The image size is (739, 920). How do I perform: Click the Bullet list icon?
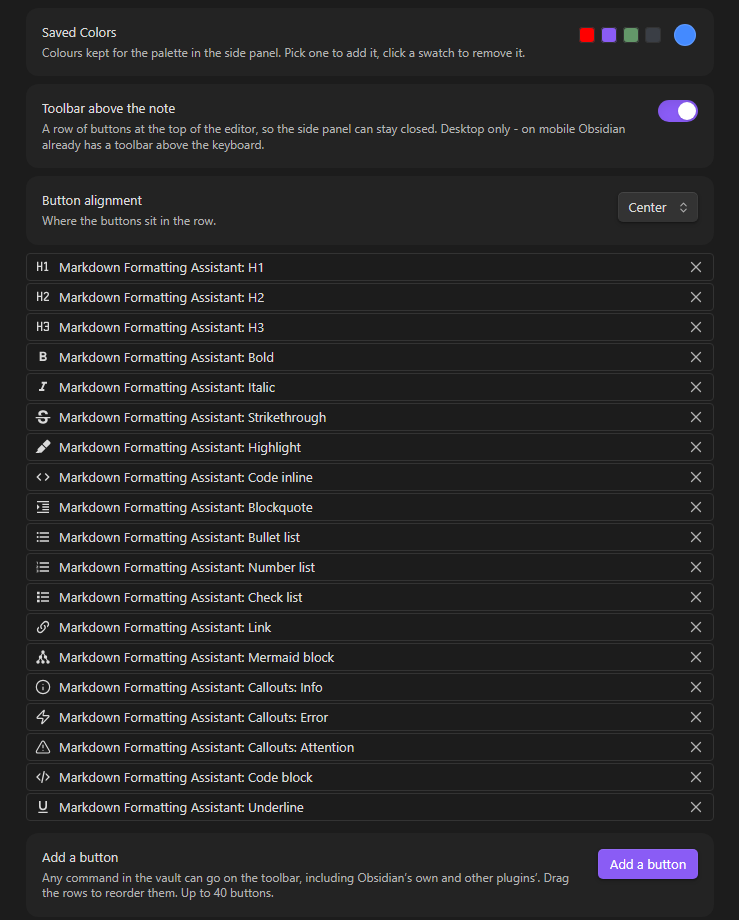point(43,537)
